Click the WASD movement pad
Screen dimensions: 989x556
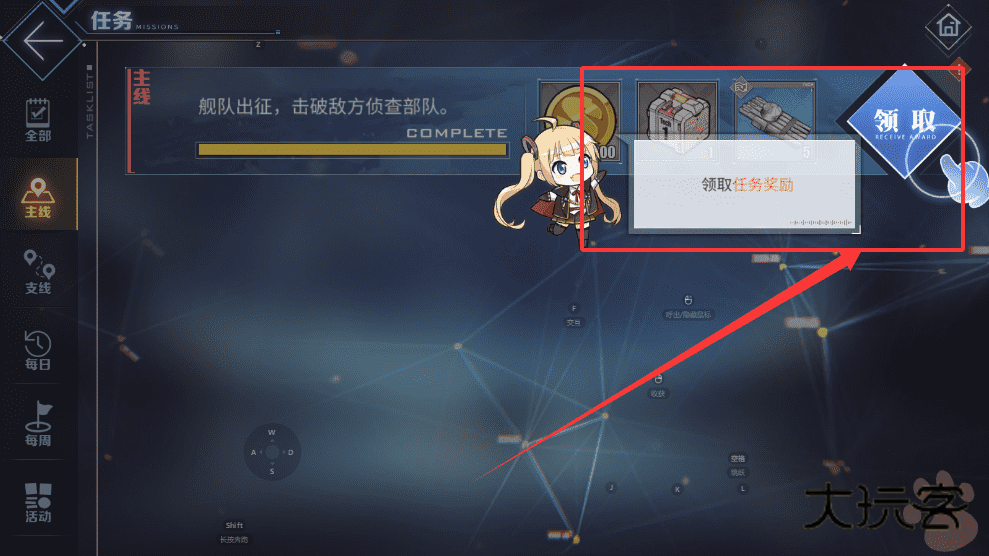point(272,452)
